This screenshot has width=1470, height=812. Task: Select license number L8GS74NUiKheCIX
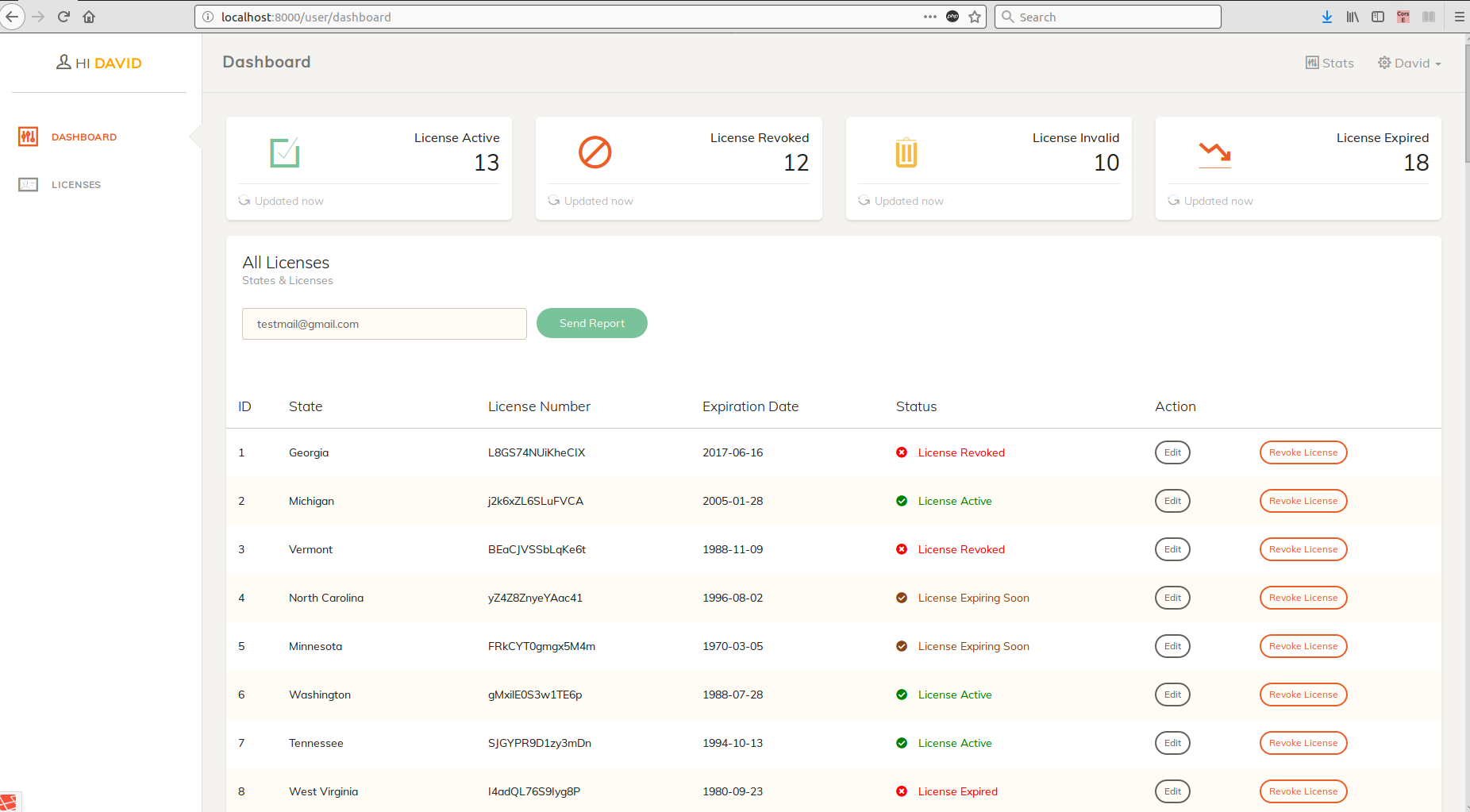coord(537,452)
